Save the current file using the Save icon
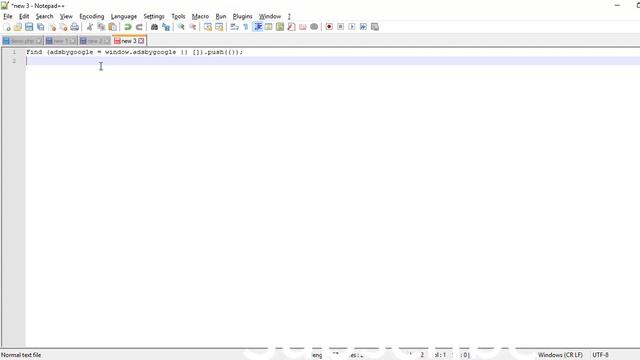 pos(29,27)
